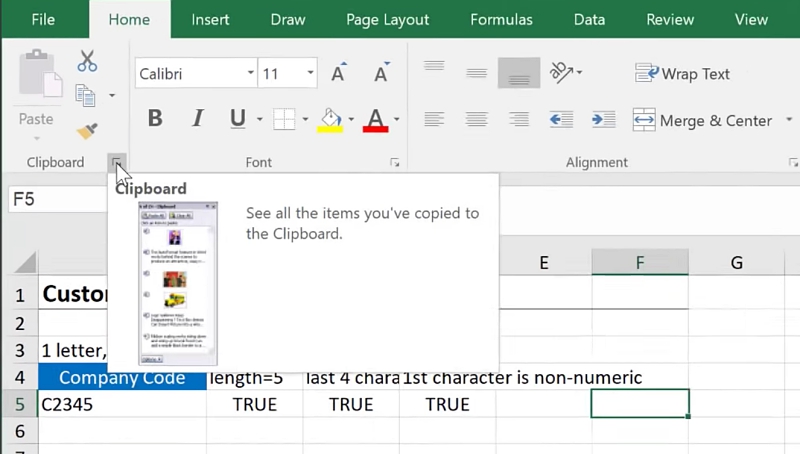Click the Top Align icon
The image size is (800, 454).
coord(434,68)
